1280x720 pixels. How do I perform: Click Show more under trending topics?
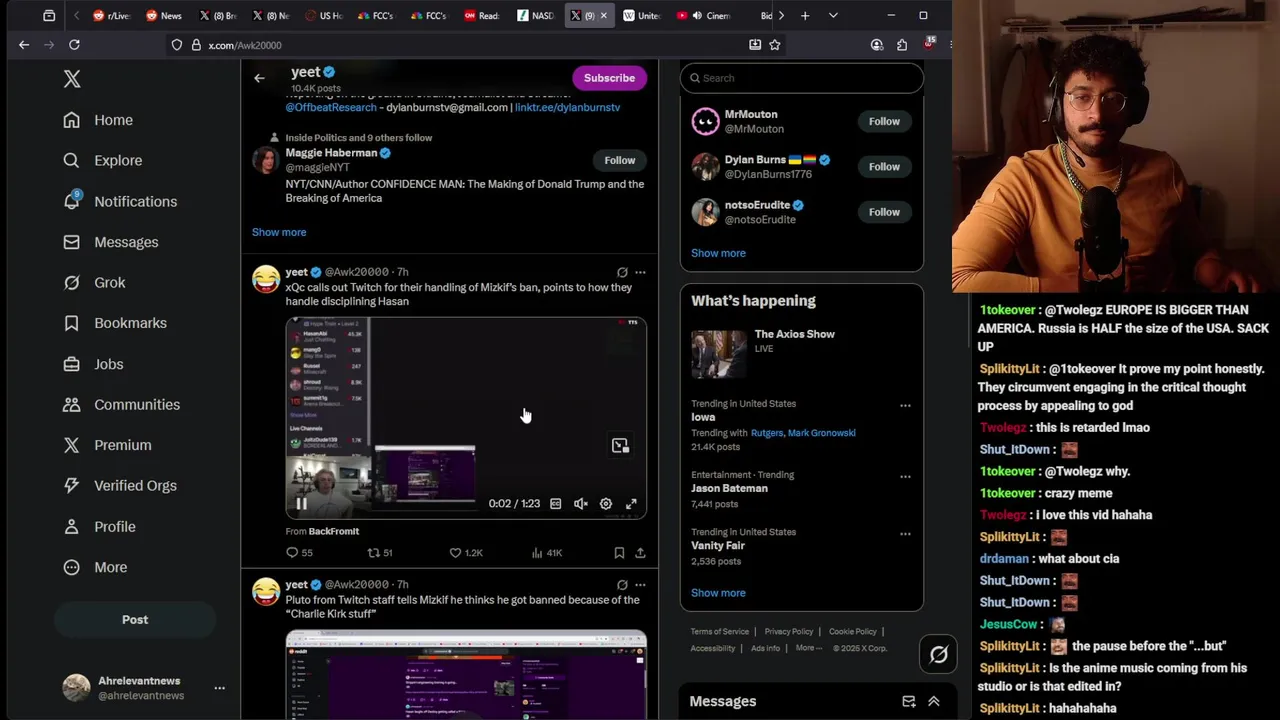point(718,593)
